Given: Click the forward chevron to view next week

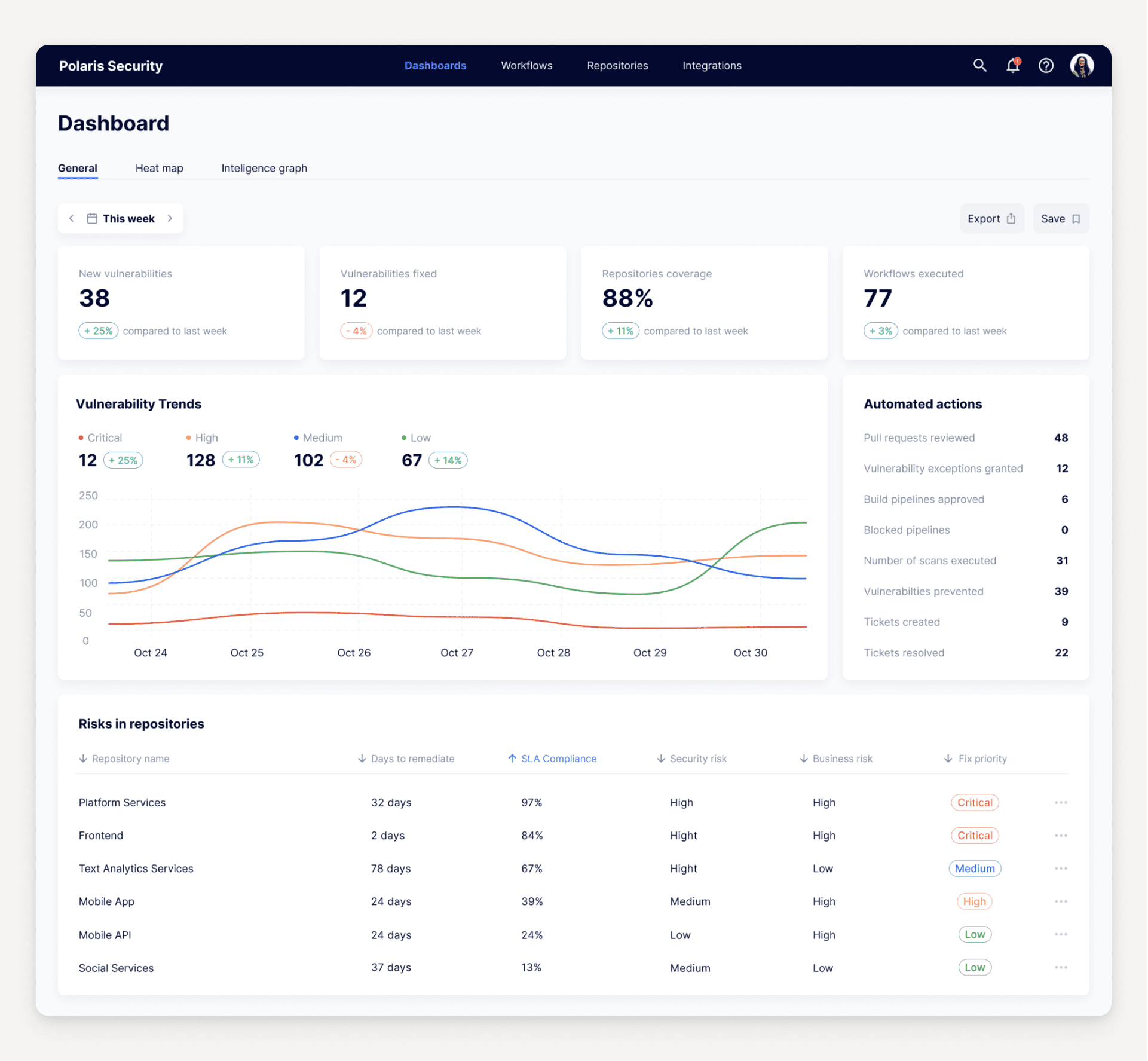Looking at the screenshot, I should click(x=170, y=218).
